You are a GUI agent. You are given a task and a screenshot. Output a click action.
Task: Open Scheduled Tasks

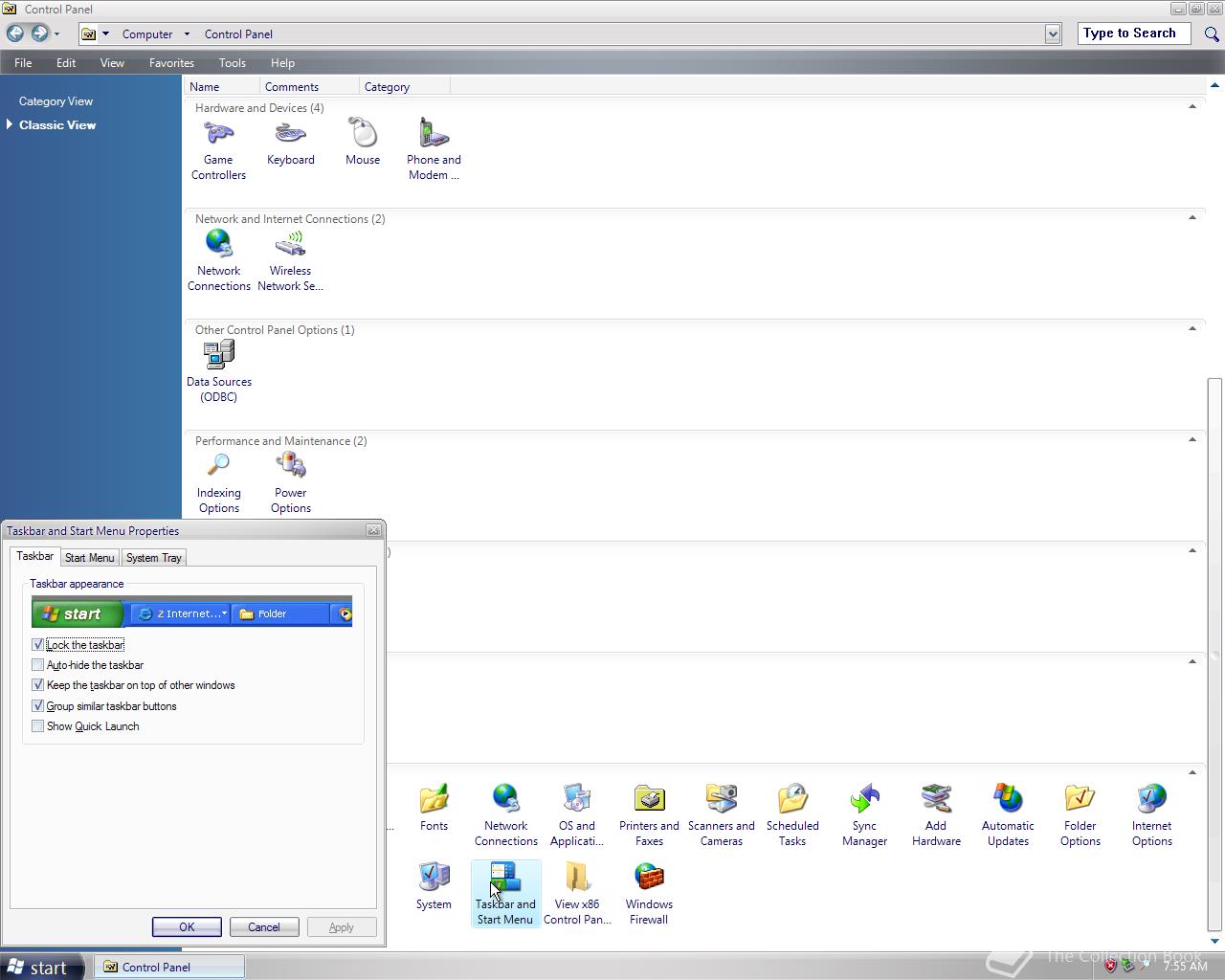(x=792, y=816)
